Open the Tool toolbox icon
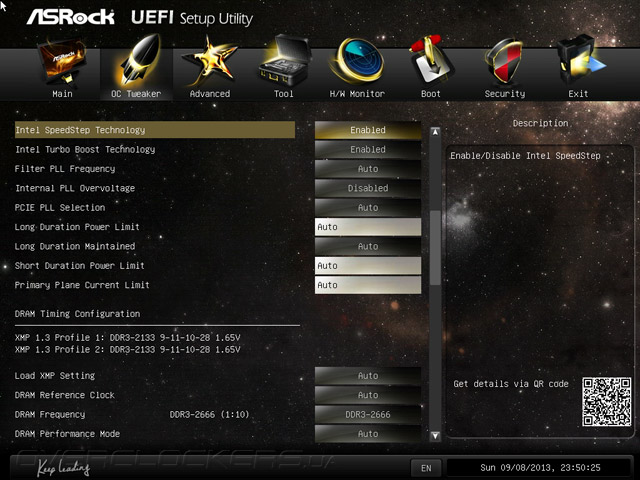Screen dimensions: 640x480 (x=284, y=60)
